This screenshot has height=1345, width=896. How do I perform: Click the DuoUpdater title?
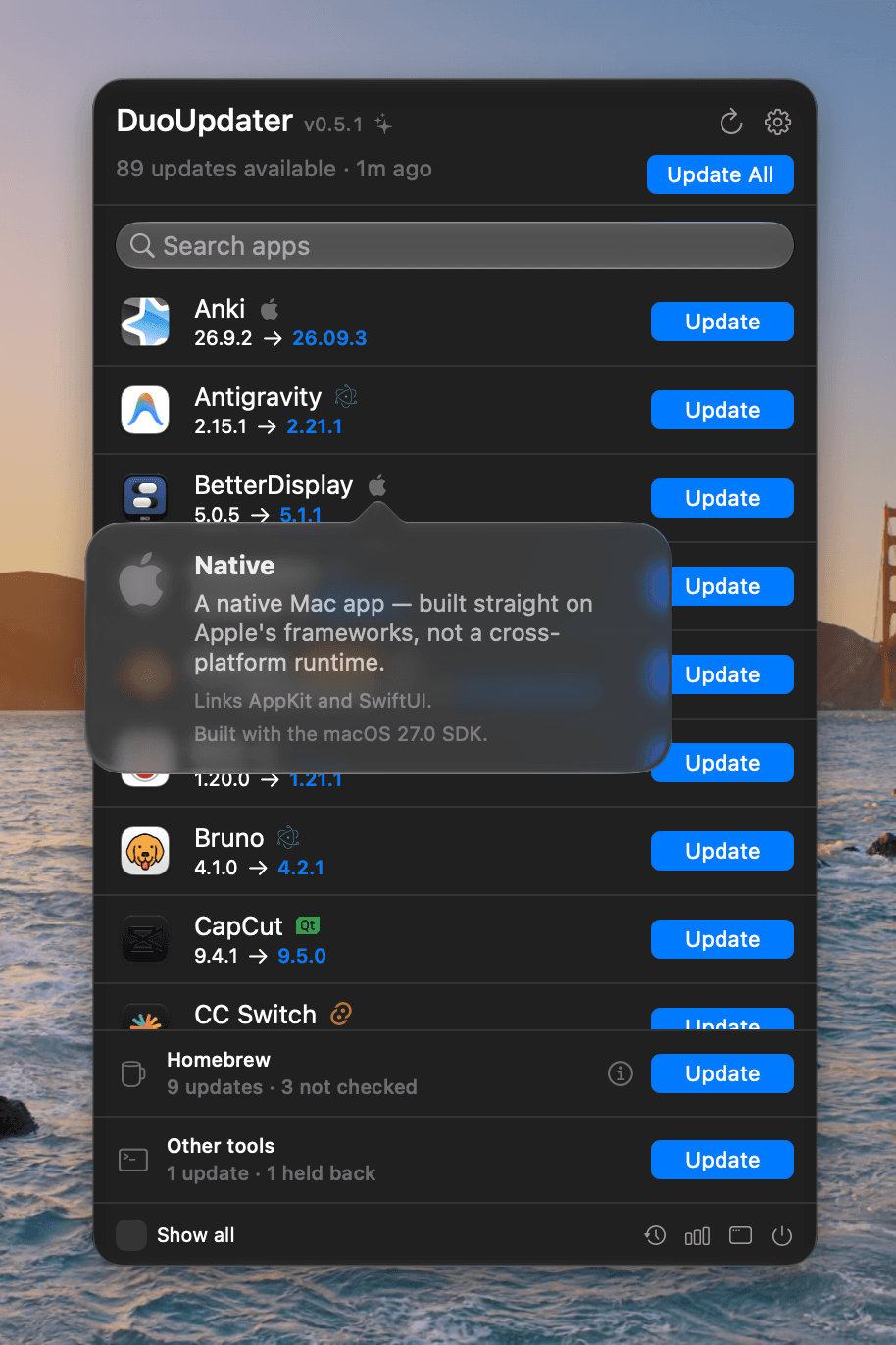204,121
